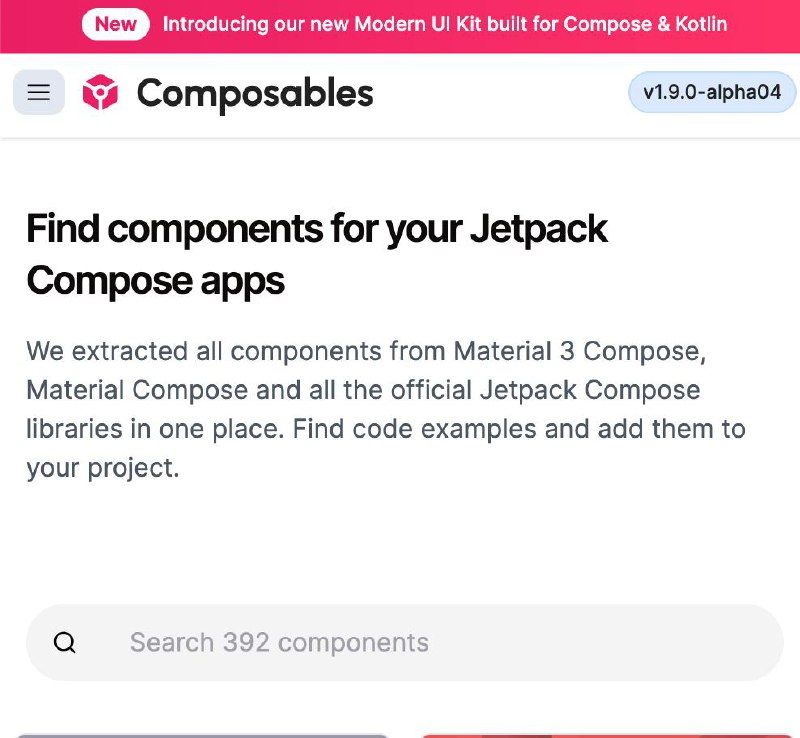Open the v1.9.0-alpha04 version selector
Screen dimensions: 800x738
click(712, 93)
